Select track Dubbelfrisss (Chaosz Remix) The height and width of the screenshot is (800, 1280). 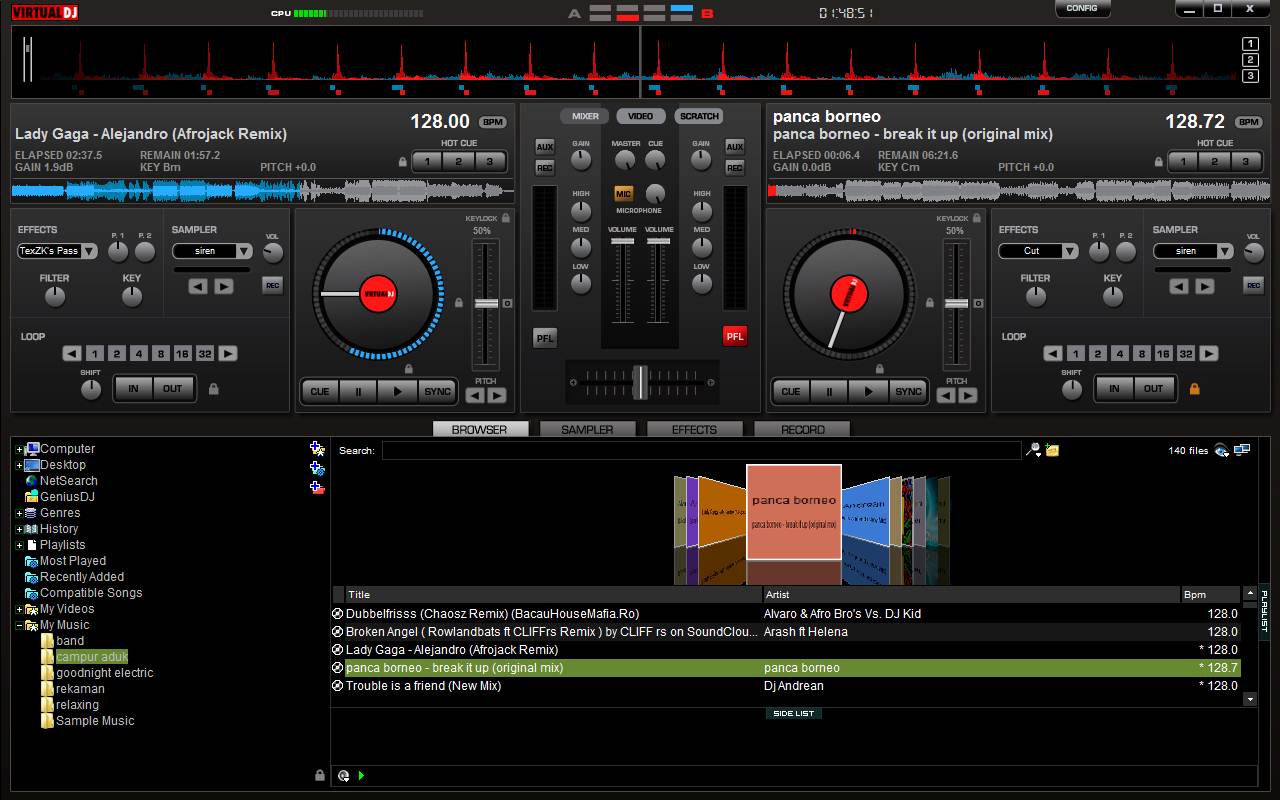pos(786,614)
